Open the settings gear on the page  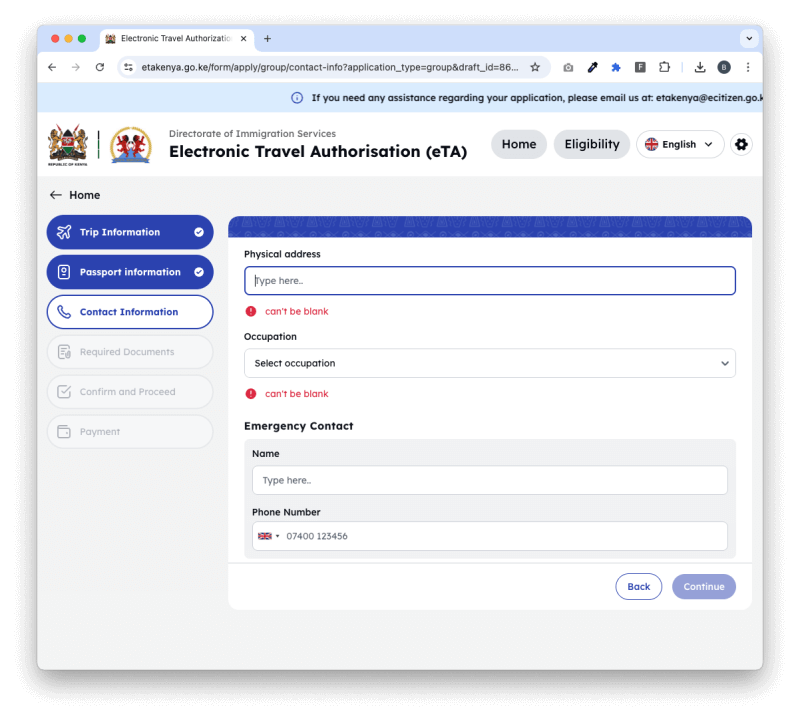(741, 144)
